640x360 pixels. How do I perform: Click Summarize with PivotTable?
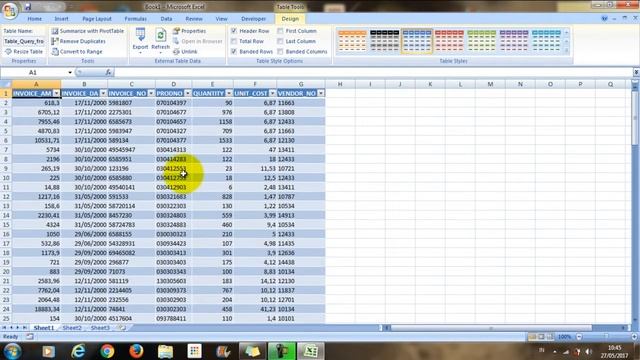click(x=87, y=31)
